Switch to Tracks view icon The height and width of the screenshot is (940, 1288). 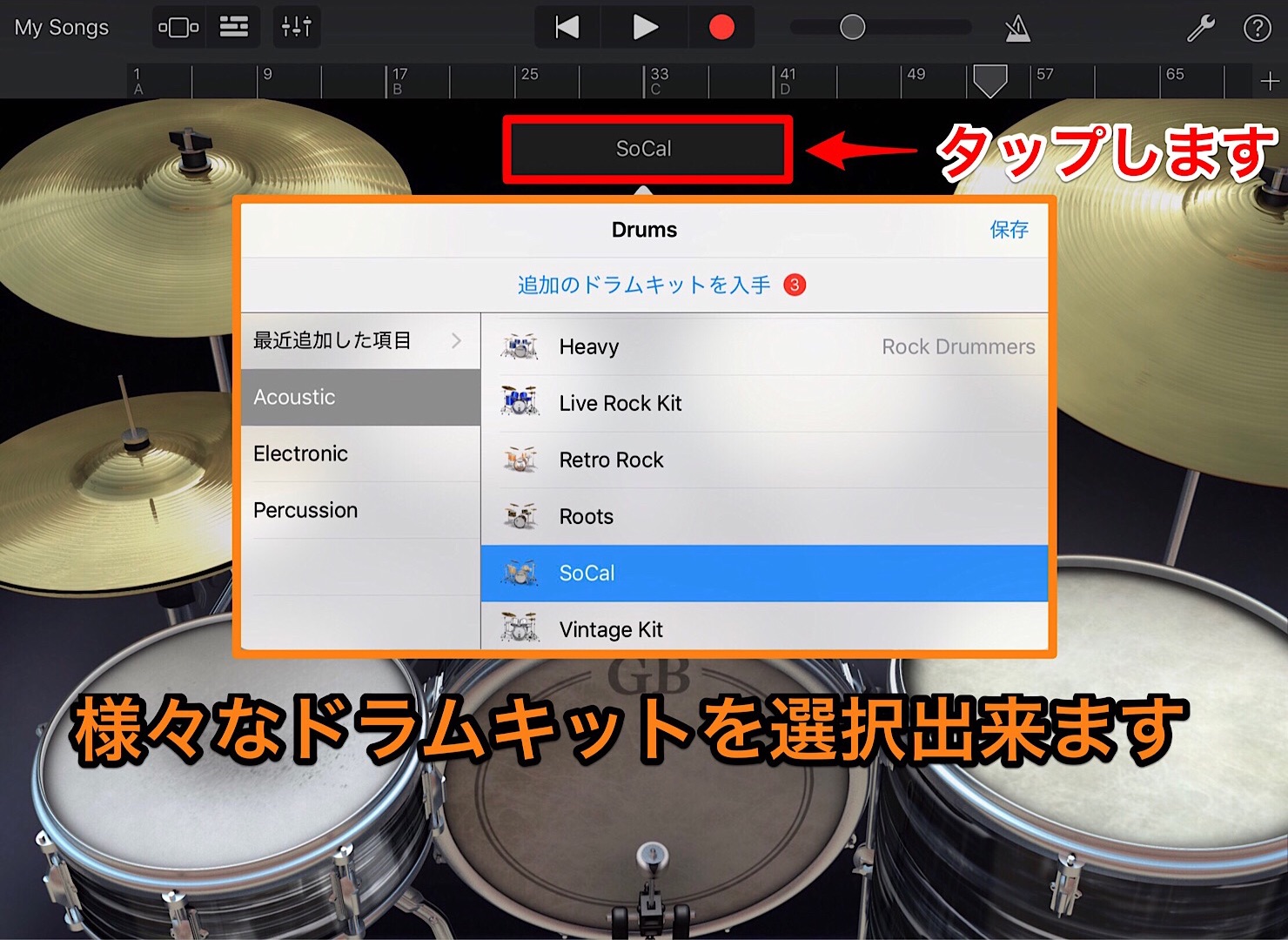click(x=233, y=28)
